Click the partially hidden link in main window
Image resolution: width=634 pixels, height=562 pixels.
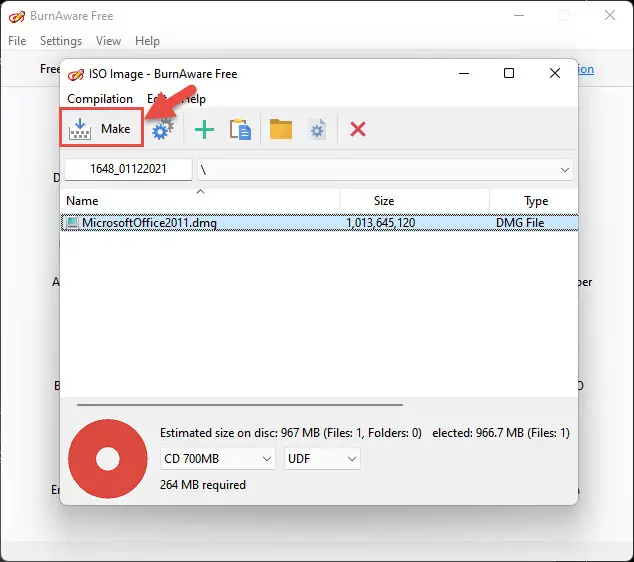[586, 70]
